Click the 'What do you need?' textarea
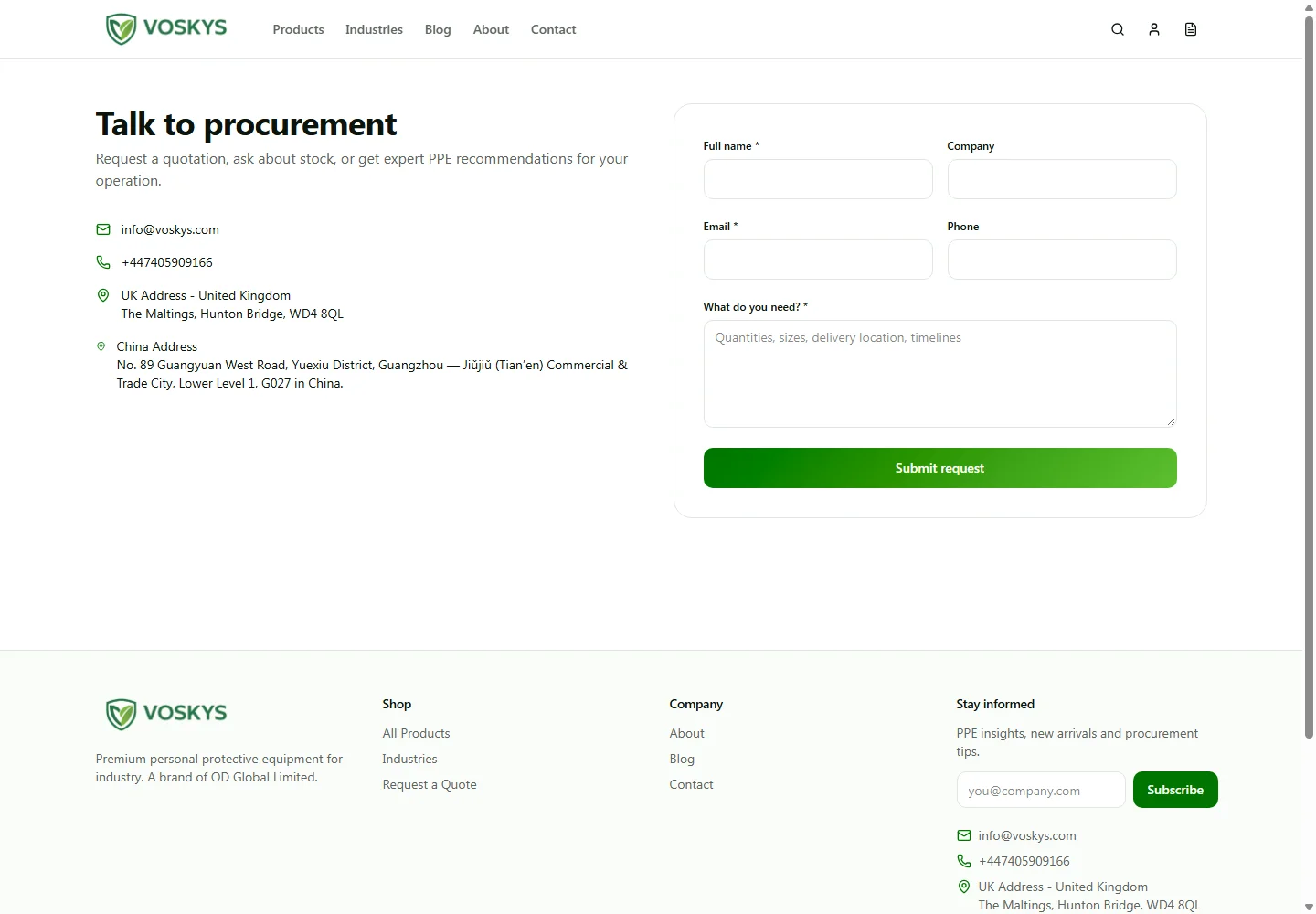Image resolution: width=1316 pixels, height=914 pixels. point(939,374)
